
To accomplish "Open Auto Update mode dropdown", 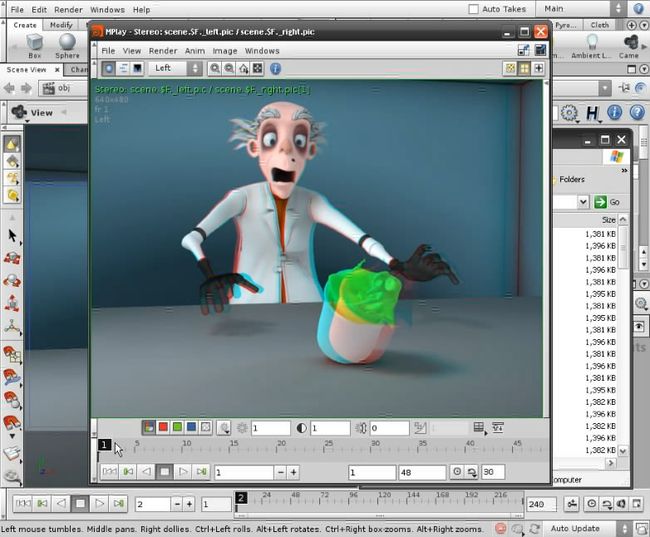I will pos(589,529).
